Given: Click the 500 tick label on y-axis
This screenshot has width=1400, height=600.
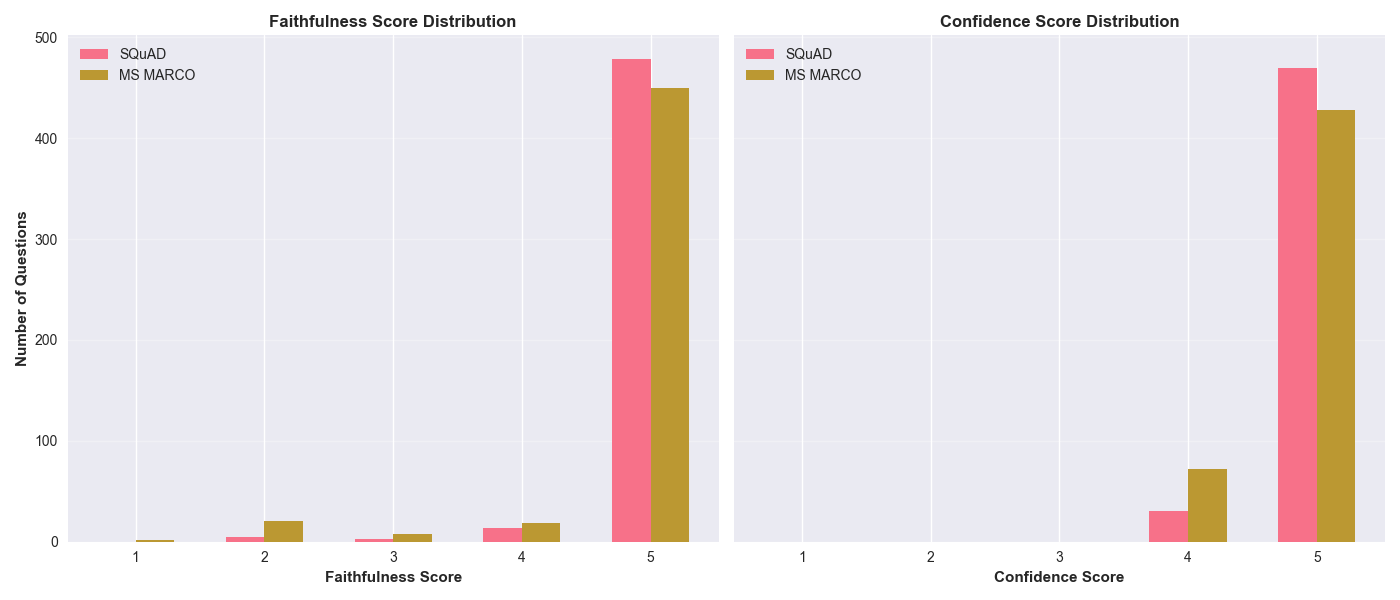Looking at the screenshot, I should tap(47, 38).
